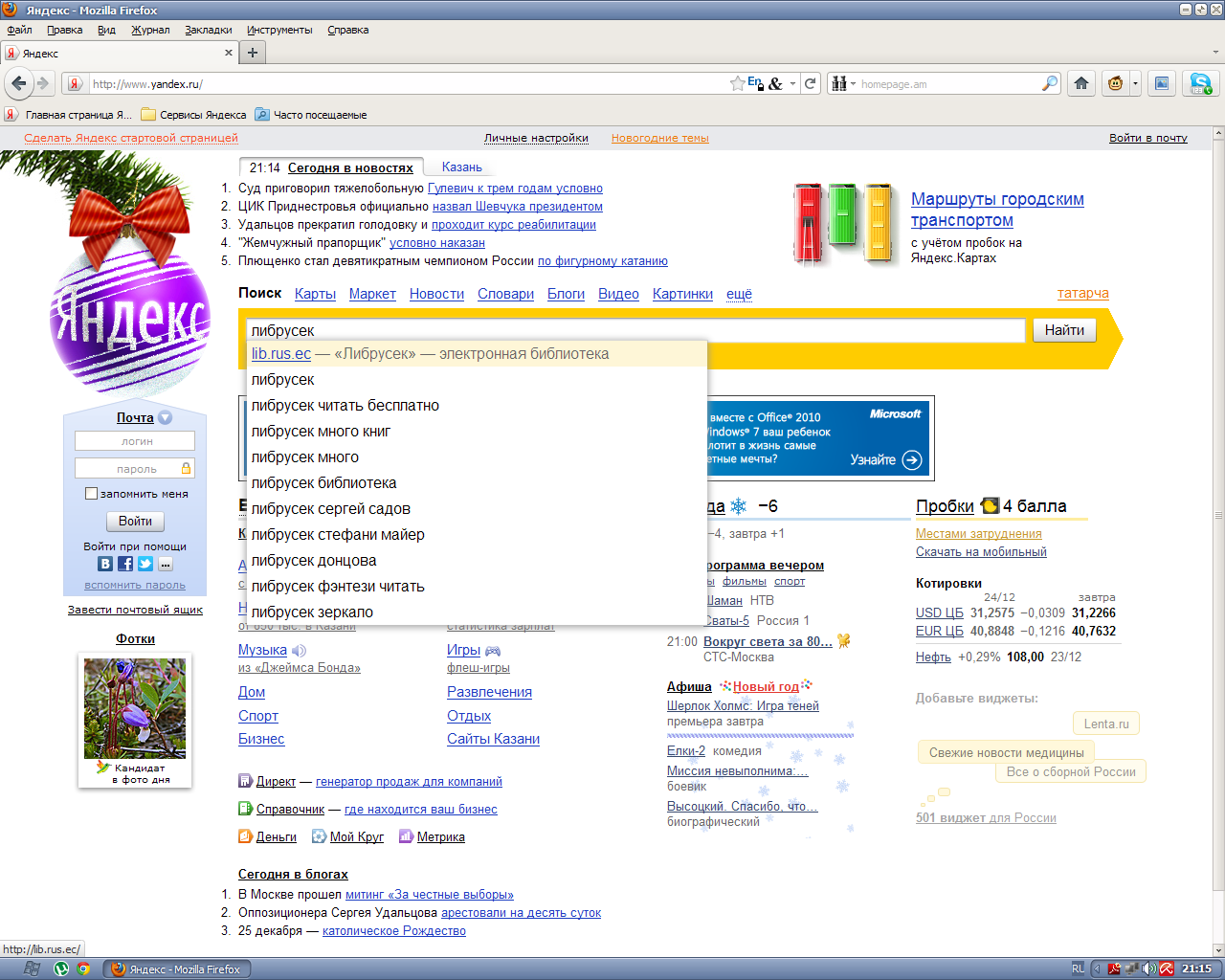
Task: Expand the ещё search categories link
Action: click(x=739, y=294)
